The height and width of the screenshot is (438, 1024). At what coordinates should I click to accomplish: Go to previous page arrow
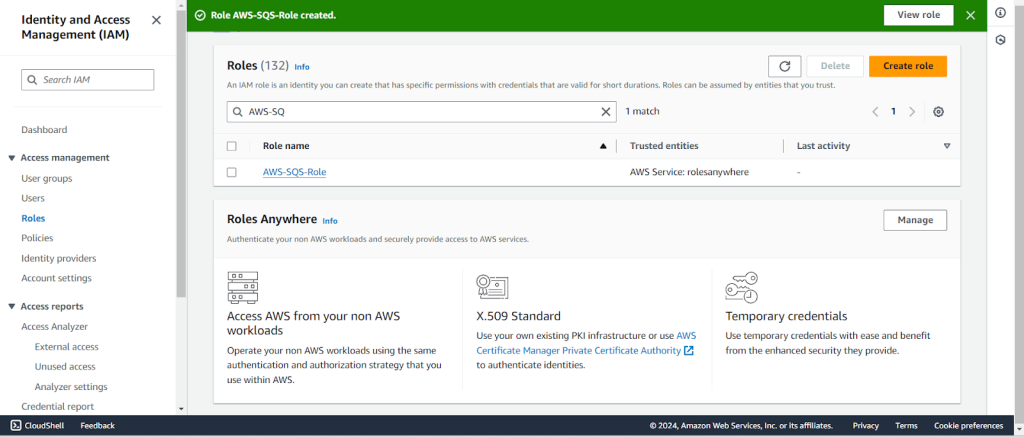tap(875, 112)
